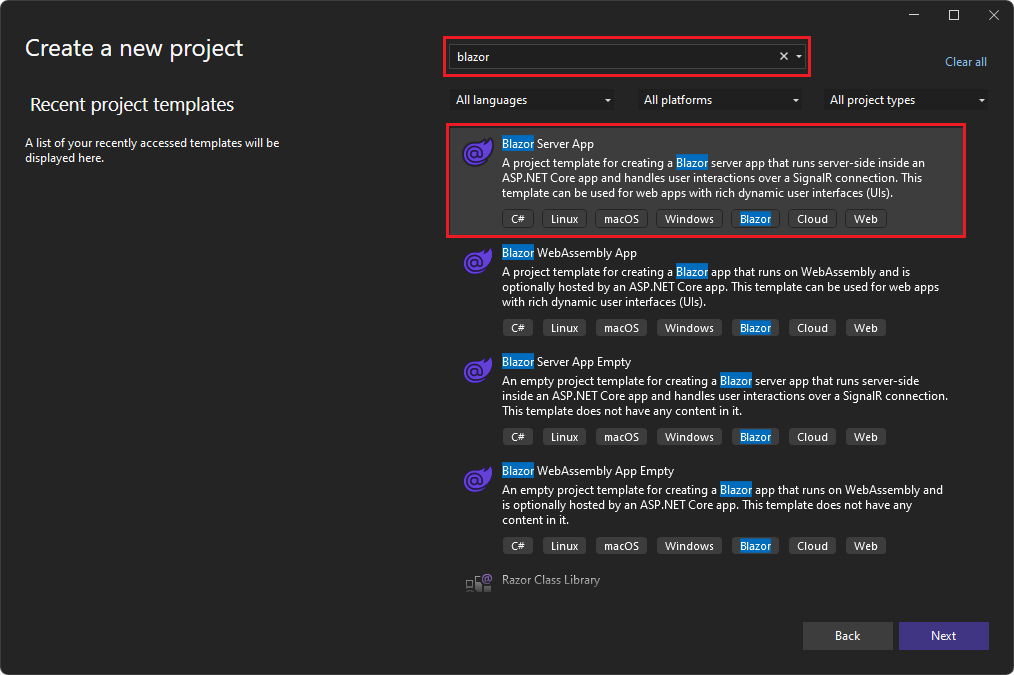Click the C# tag under Blazor Server App
The image size is (1014, 675).
point(518,219)
